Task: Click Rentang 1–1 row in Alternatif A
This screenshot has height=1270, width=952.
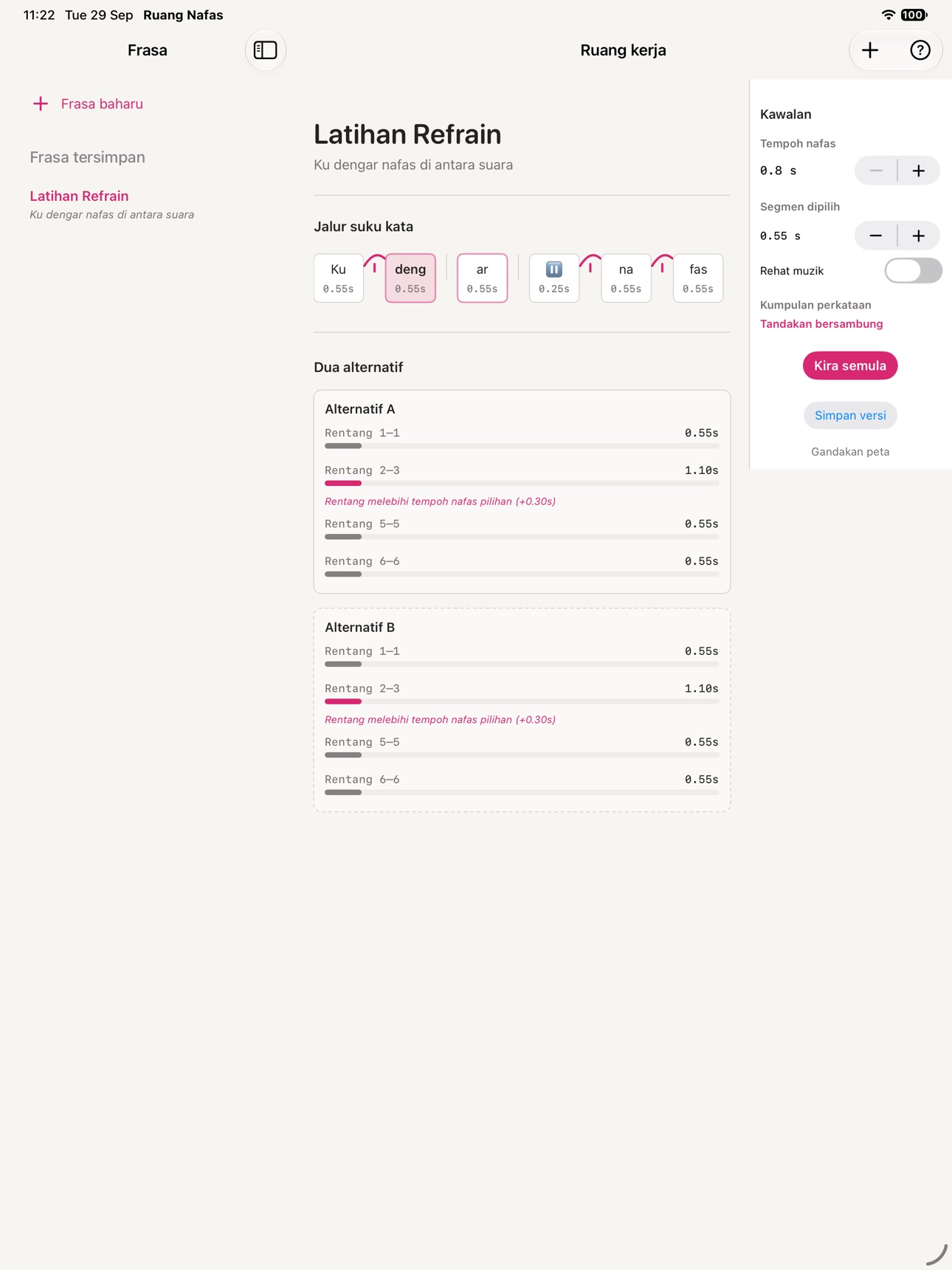Action: click(522, 437)
